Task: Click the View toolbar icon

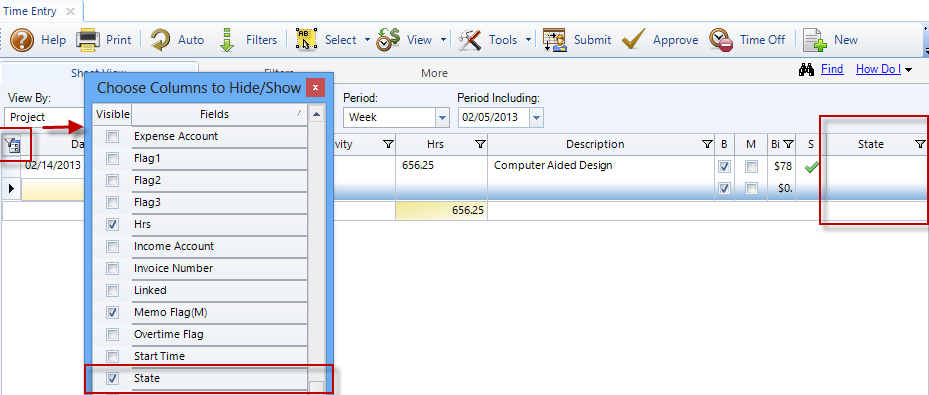Action: coord(388,40)
